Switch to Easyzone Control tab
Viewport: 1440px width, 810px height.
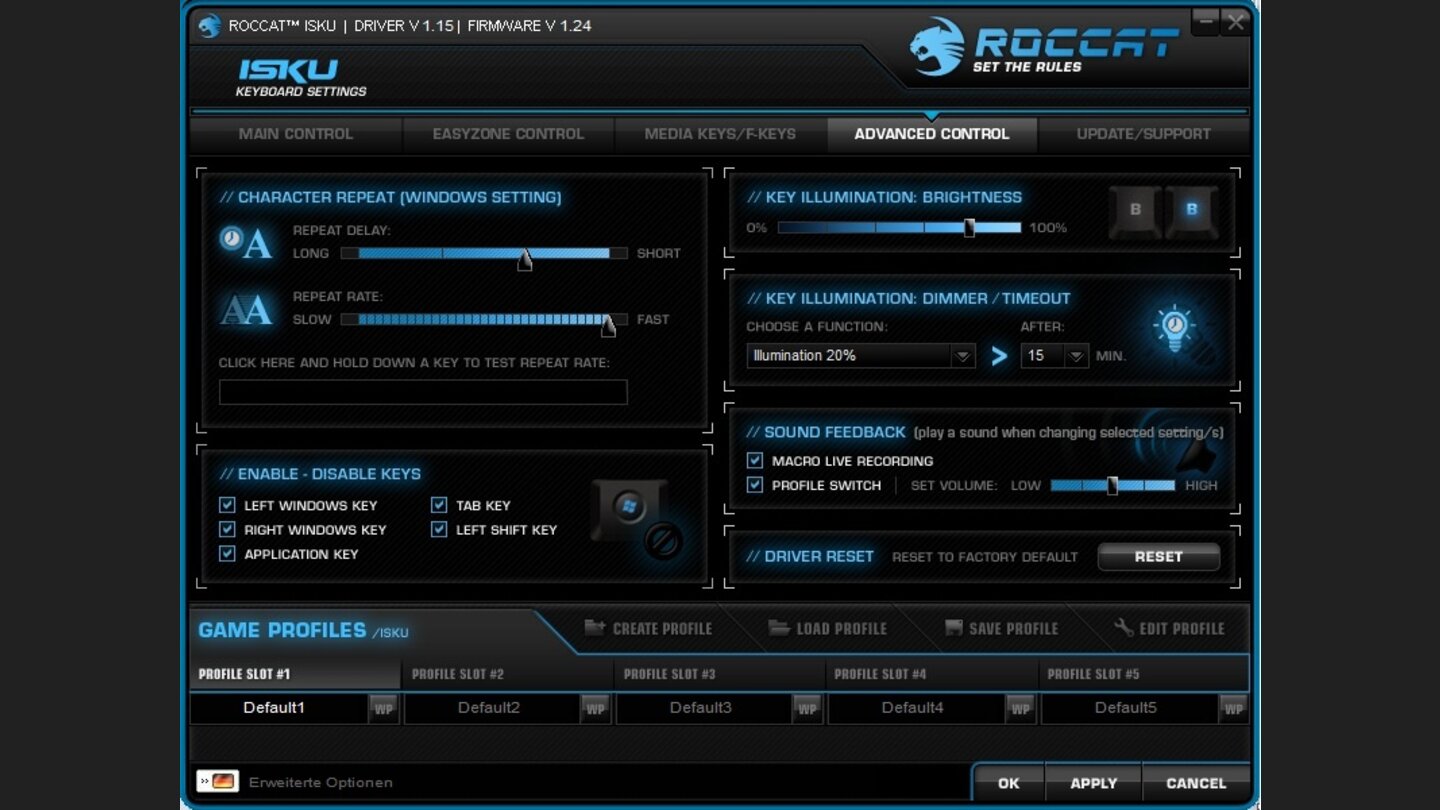point(508,134)
